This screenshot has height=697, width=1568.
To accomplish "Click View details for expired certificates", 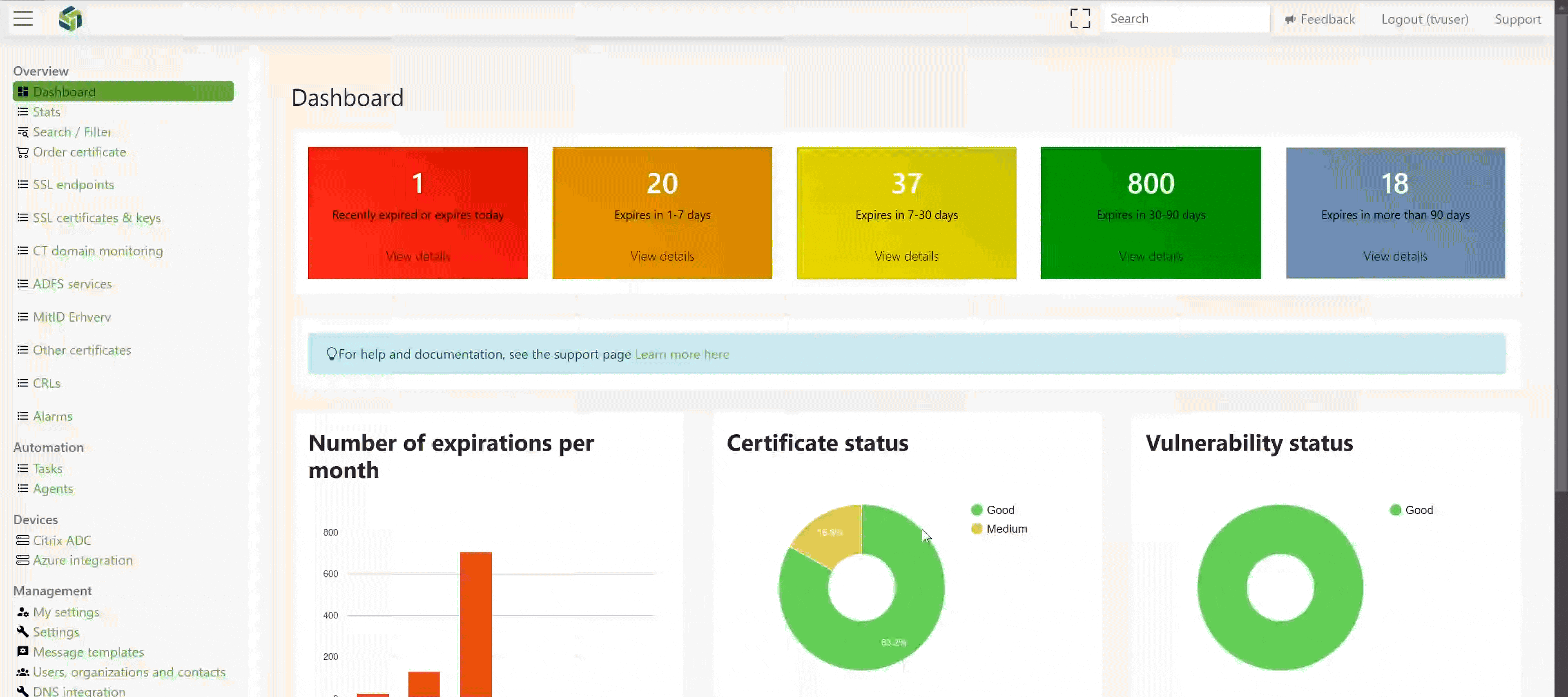I will (x=418, y=256).
